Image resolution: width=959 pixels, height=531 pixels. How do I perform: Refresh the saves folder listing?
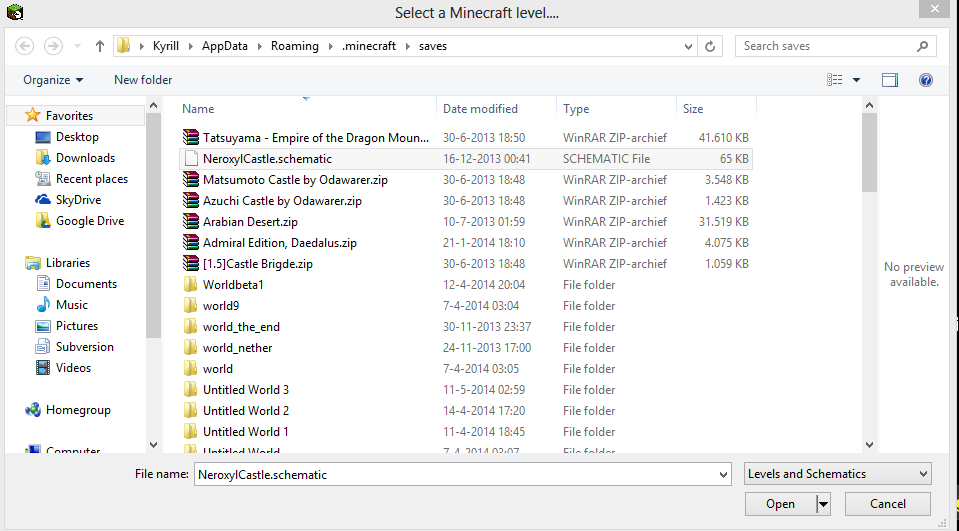(710, 46)
